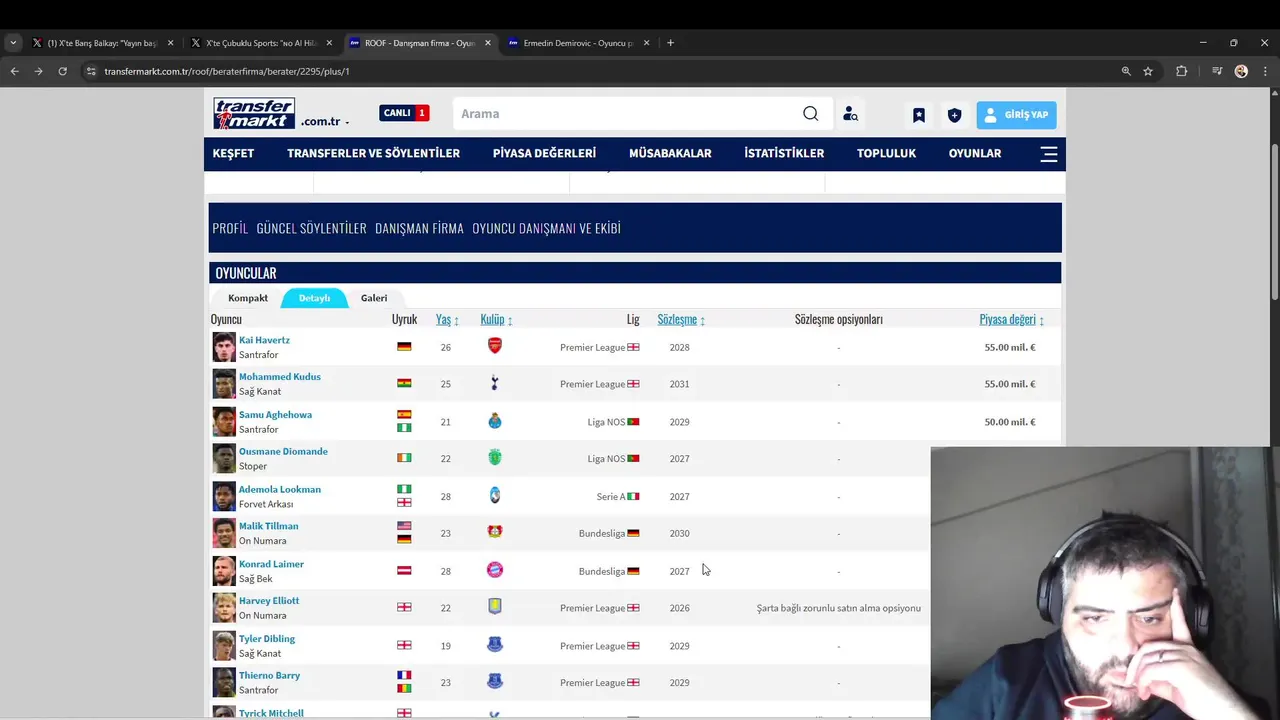This screenshot has height=720, width=1280.
Task: Switch to Ermedin Demirovic browser tab
Action: pyautogui.click(x=578, y=43)
